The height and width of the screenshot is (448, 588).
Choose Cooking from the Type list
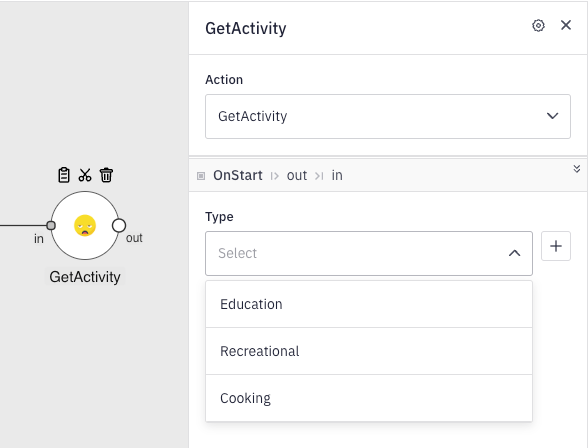pos(369,398)
